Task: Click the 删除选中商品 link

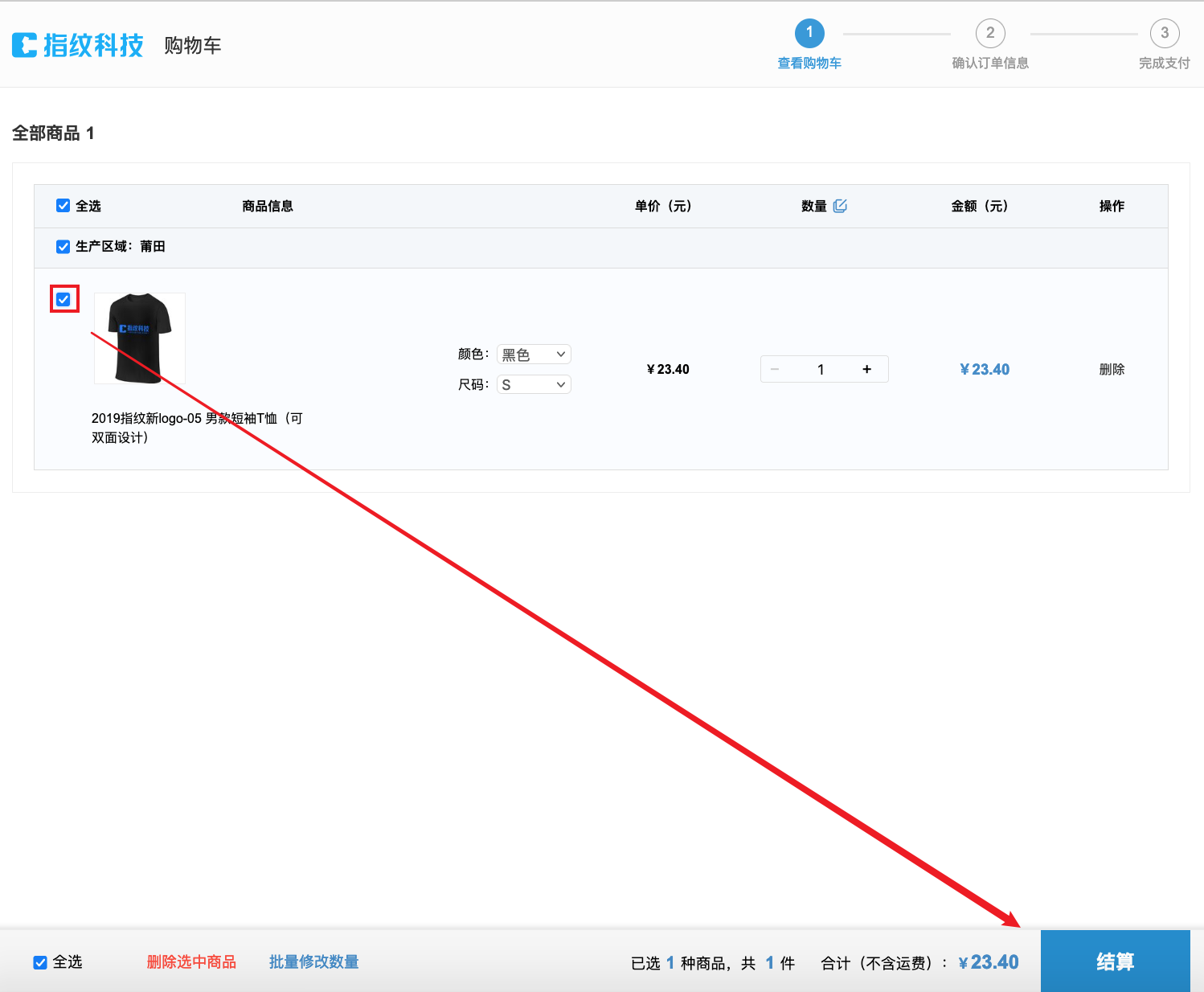Action: point(190,961)
